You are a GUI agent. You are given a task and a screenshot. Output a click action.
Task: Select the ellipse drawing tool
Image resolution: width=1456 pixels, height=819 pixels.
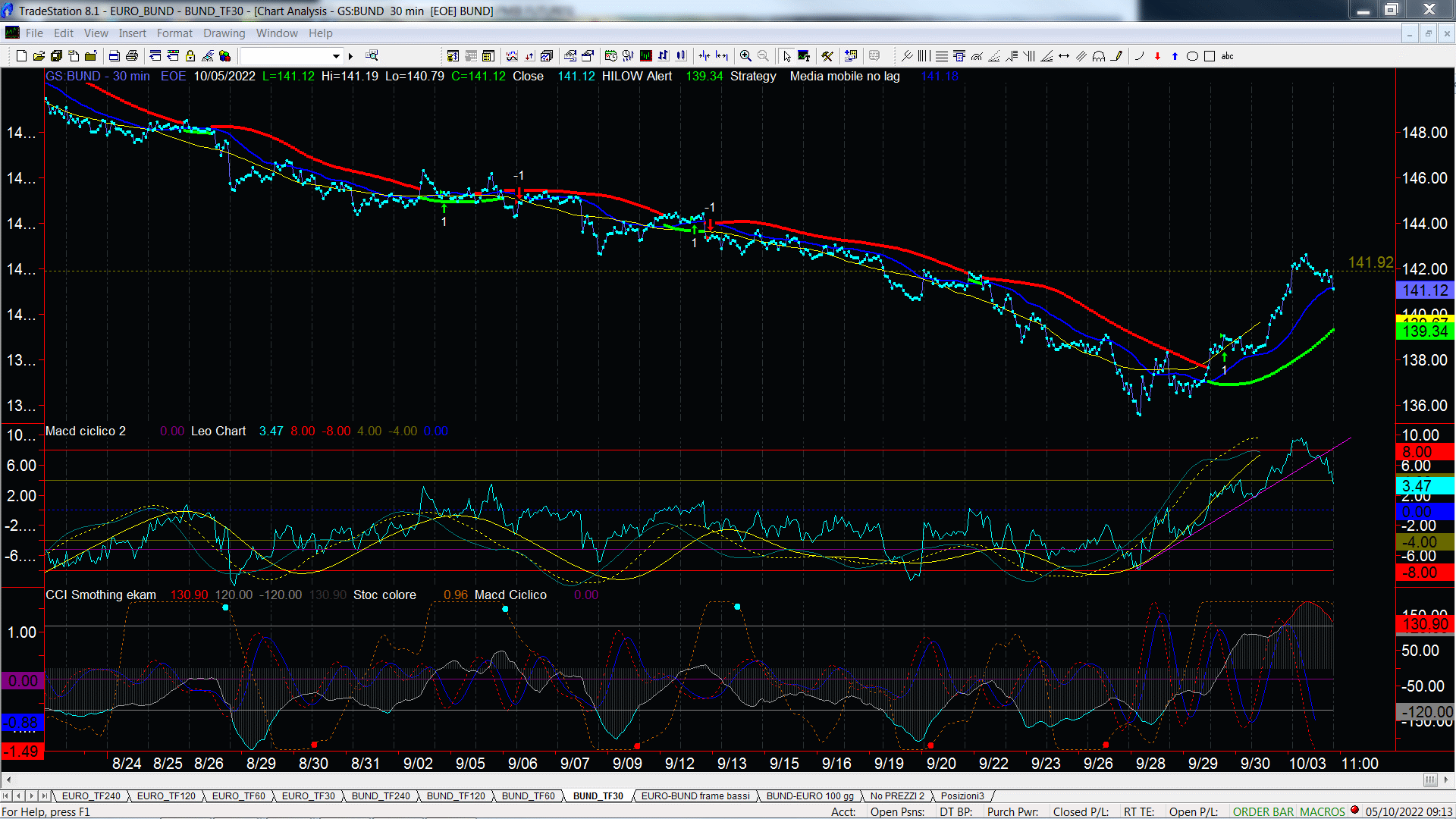(x=1192, y=56)
